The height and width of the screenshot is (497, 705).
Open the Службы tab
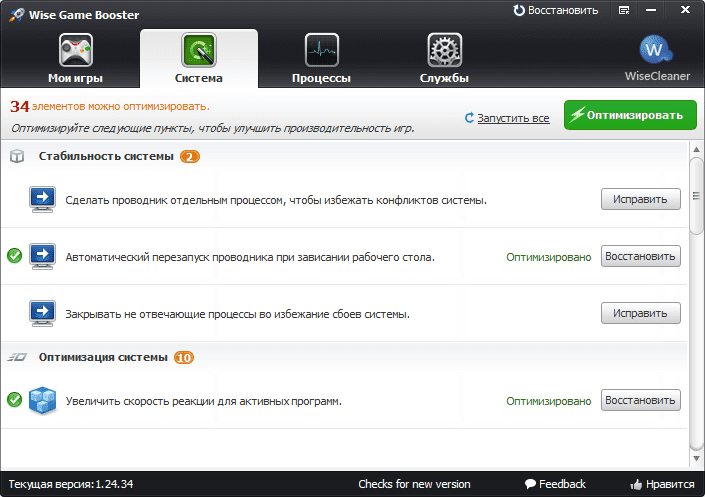pos(444,58)
